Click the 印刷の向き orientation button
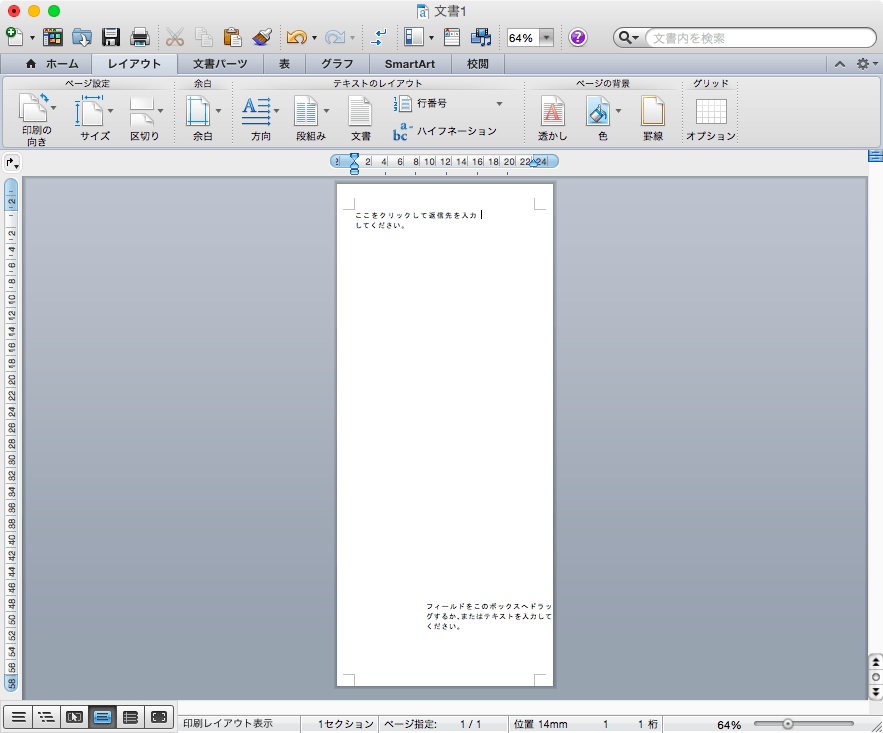This screenshot has width=883, height=733. tap(37, 119)
